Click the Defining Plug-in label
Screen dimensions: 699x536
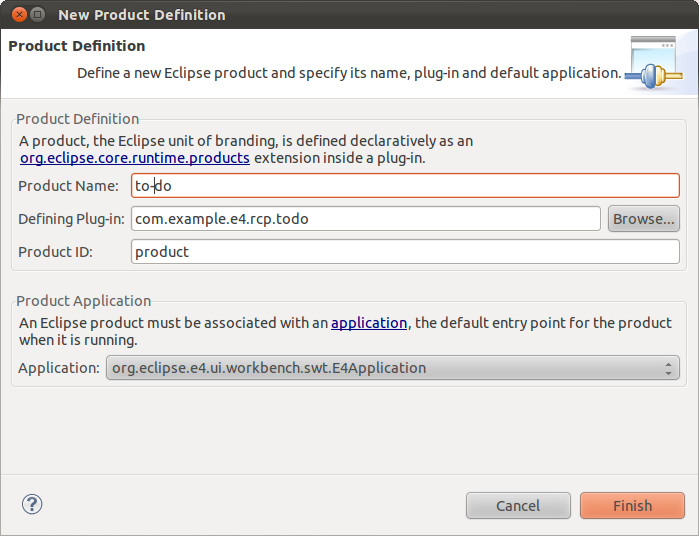(x=70, y=219)
